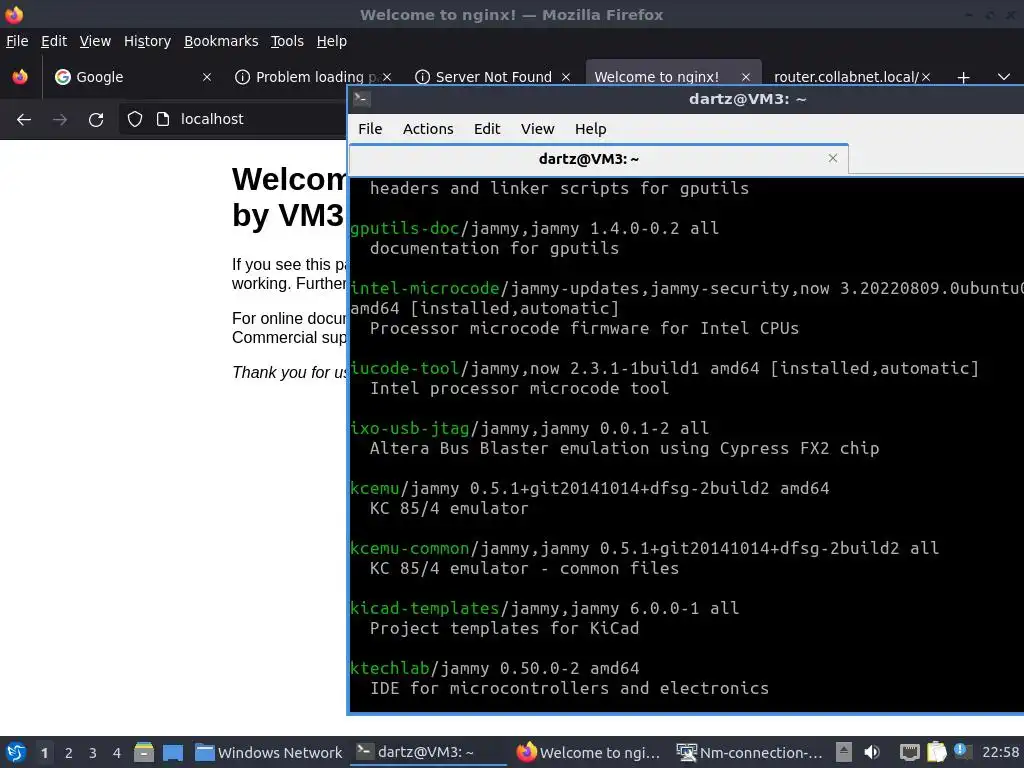Viewport: 1024px width, 768px height.
Task: Close the Server Not Found tab
Action: point(566,77)
